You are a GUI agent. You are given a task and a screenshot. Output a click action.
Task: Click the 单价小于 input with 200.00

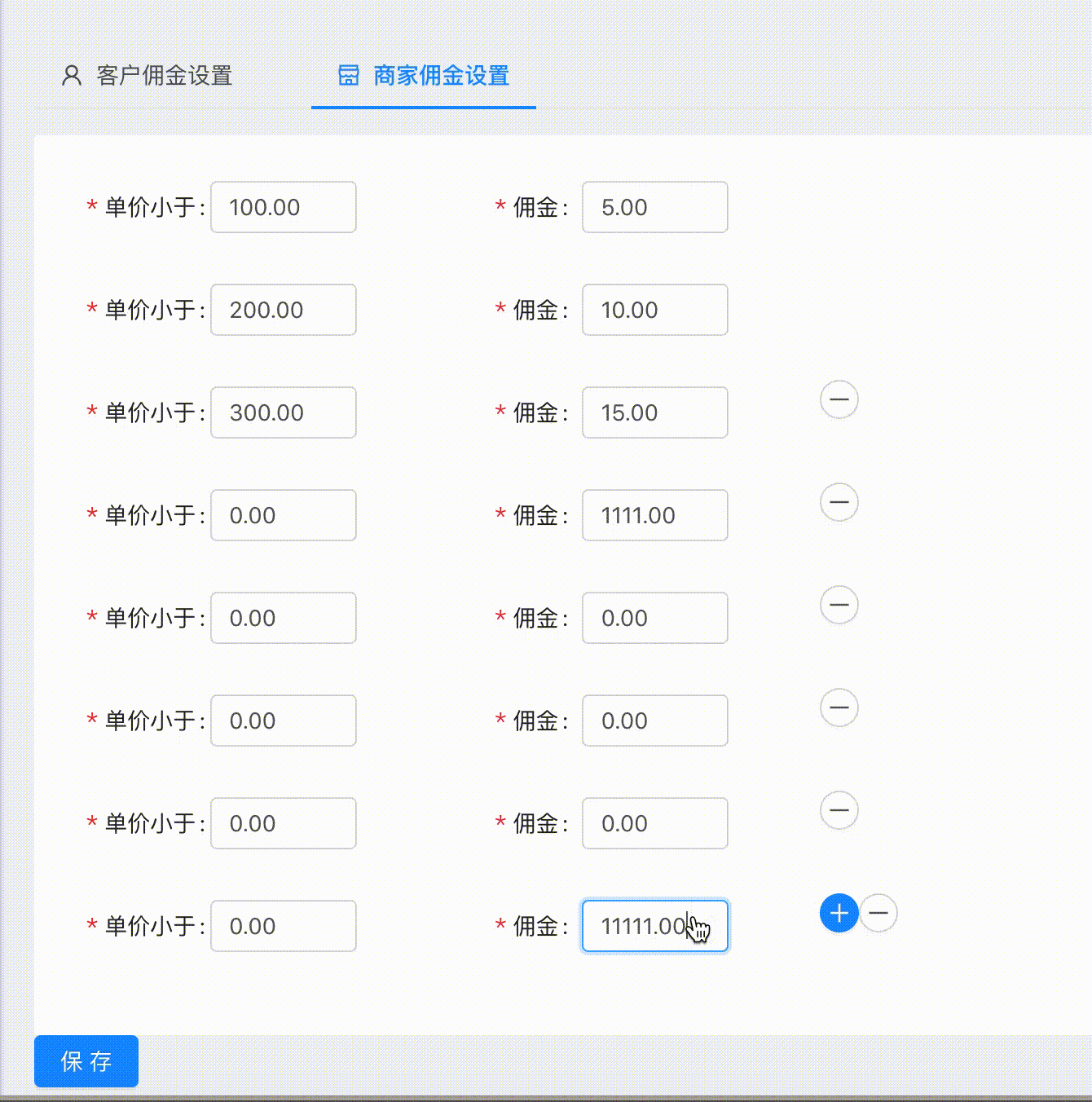point(283,310)
